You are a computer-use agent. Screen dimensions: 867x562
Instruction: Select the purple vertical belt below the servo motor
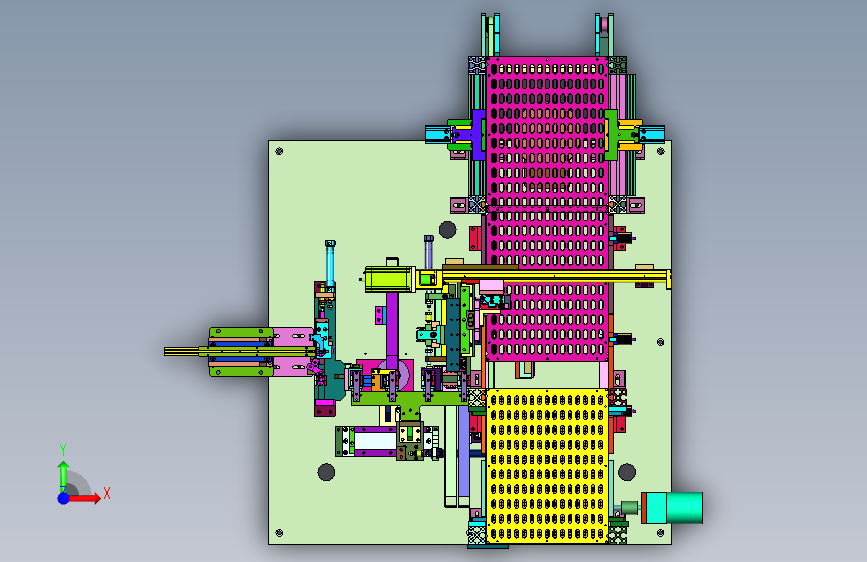[x=391, y=329]
